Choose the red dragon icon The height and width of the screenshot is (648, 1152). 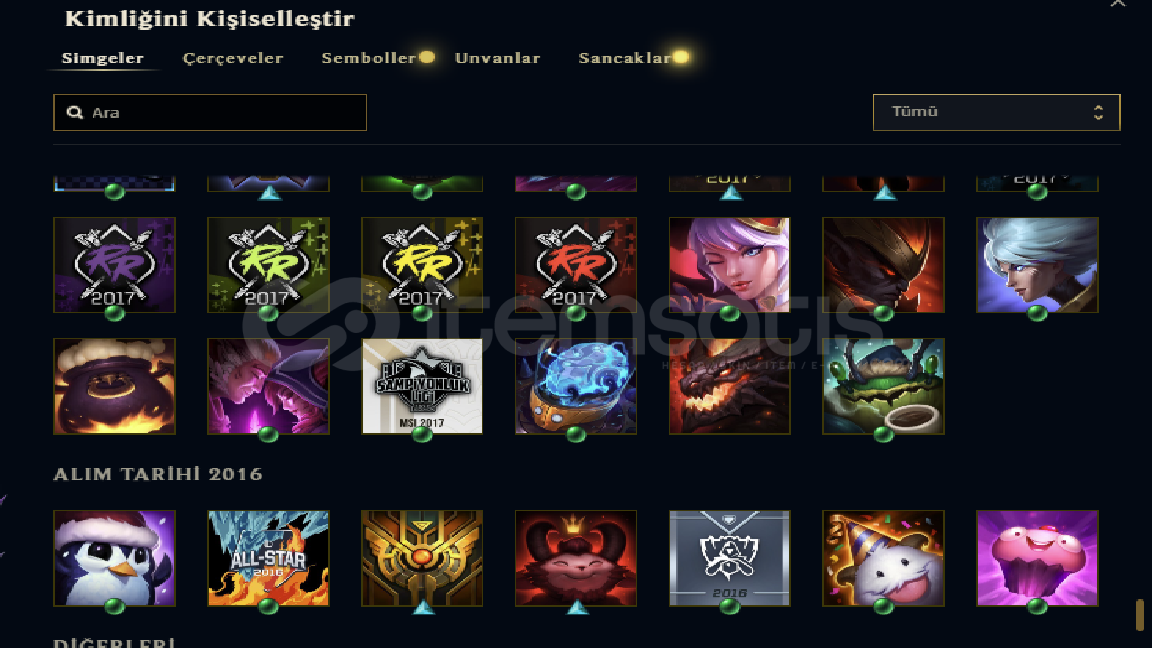[730, 386]
